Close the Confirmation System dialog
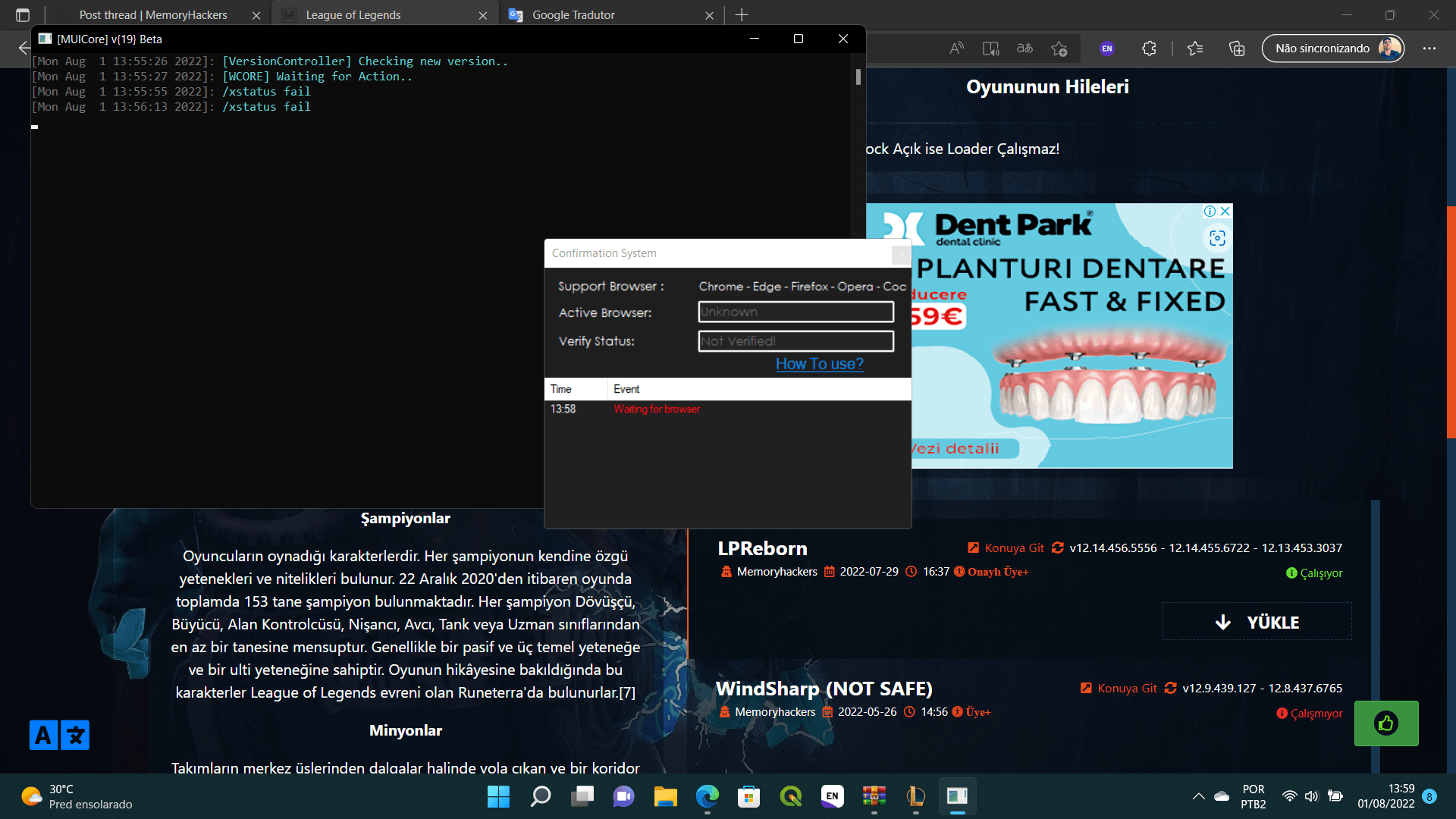 [x=900, y=254]
